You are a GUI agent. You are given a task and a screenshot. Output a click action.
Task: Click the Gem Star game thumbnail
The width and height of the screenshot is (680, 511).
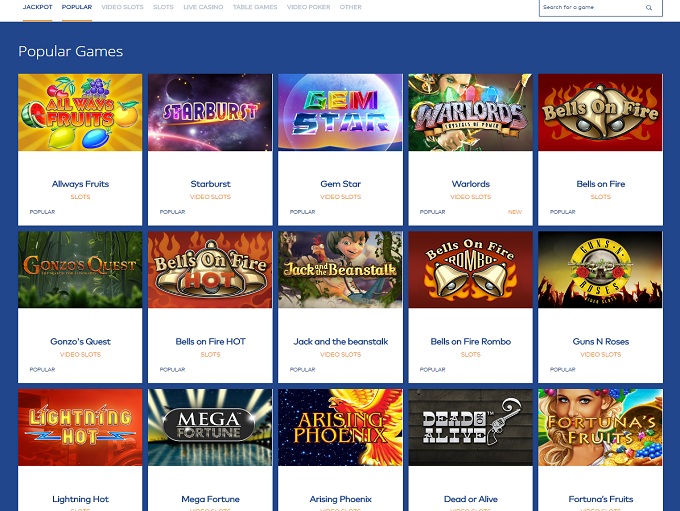340,112
